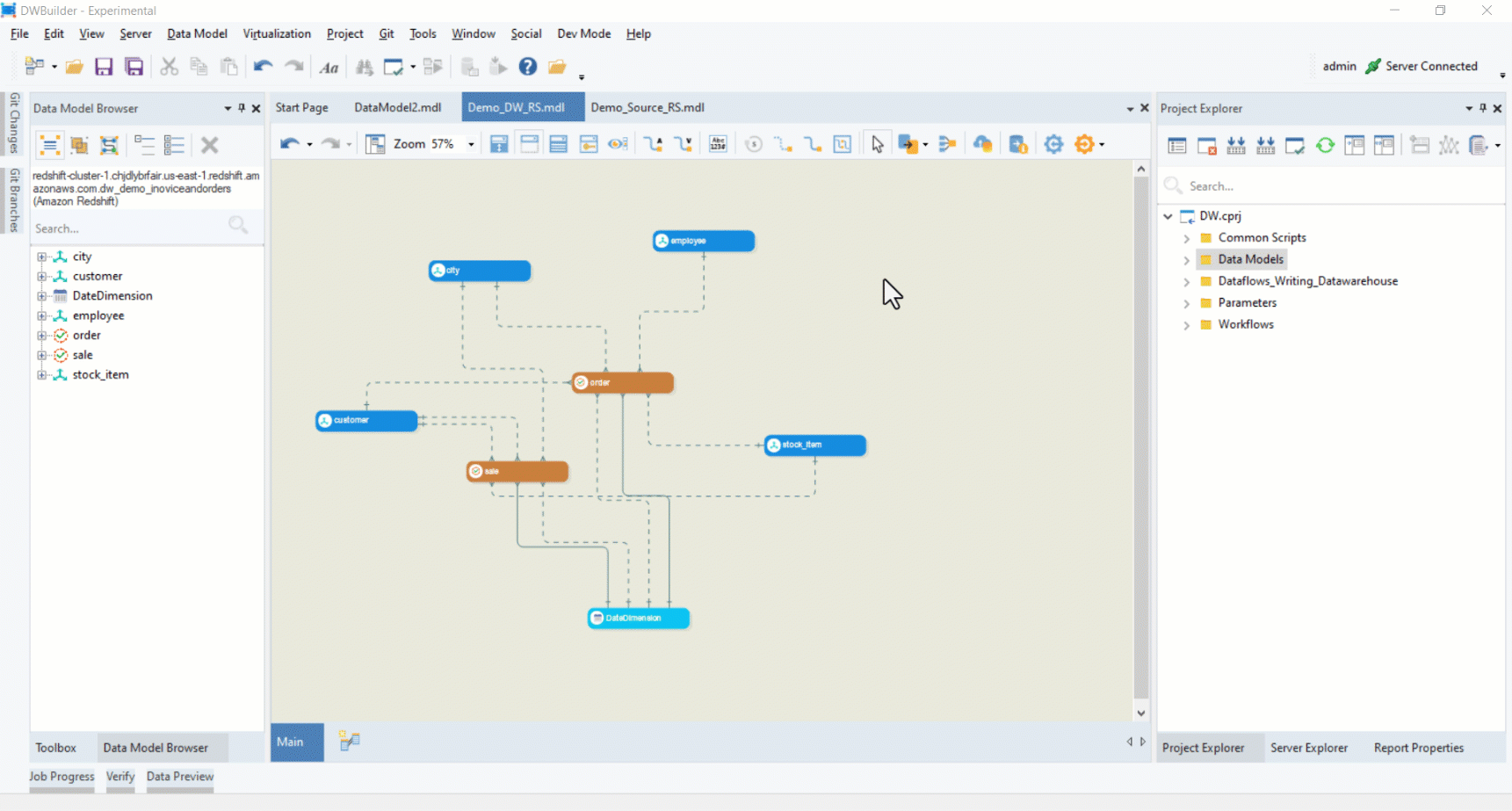Switch to the Demo_Source_RS.mdl tab

647,107
